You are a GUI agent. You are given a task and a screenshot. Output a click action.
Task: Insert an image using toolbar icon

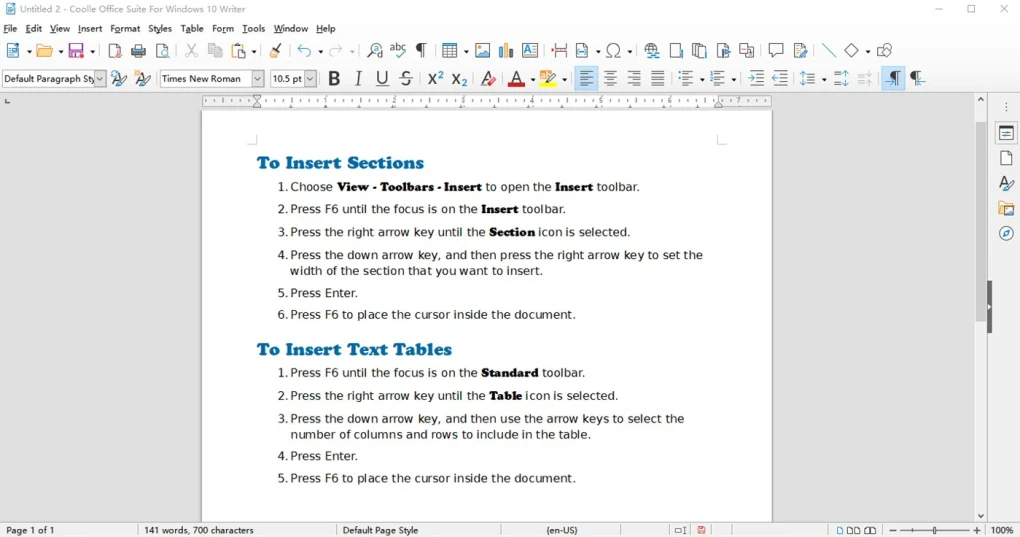[x=483, y=51]
